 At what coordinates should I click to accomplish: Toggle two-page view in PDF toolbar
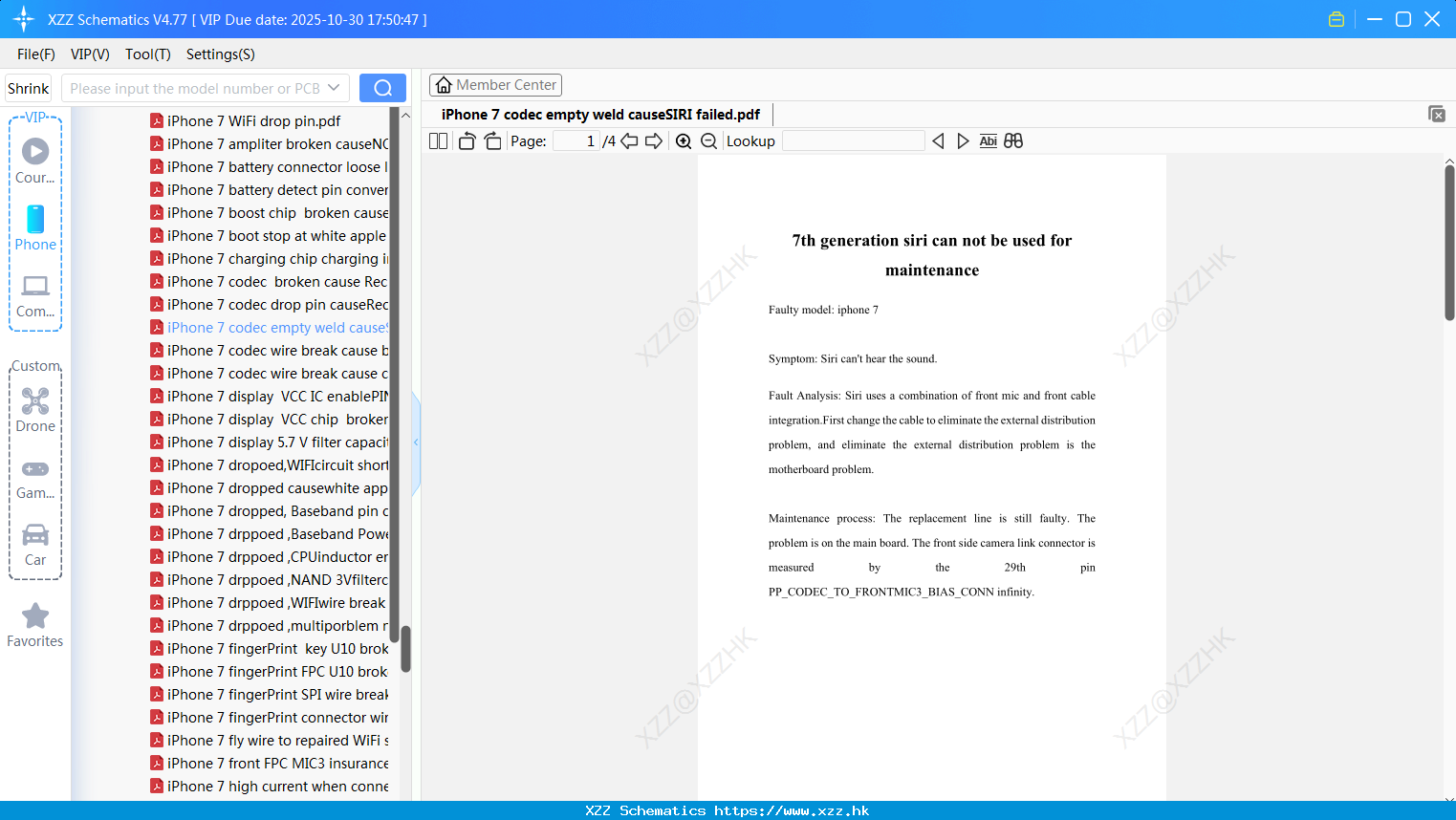[438, 141]
